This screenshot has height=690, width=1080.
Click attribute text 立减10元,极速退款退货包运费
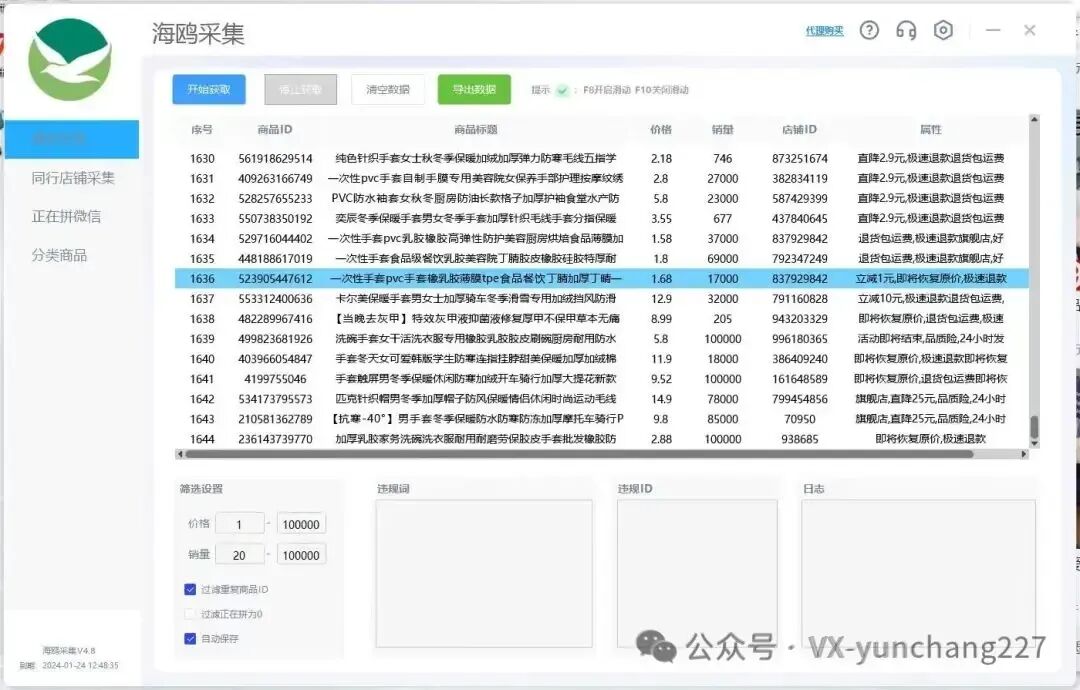(931, 298)
